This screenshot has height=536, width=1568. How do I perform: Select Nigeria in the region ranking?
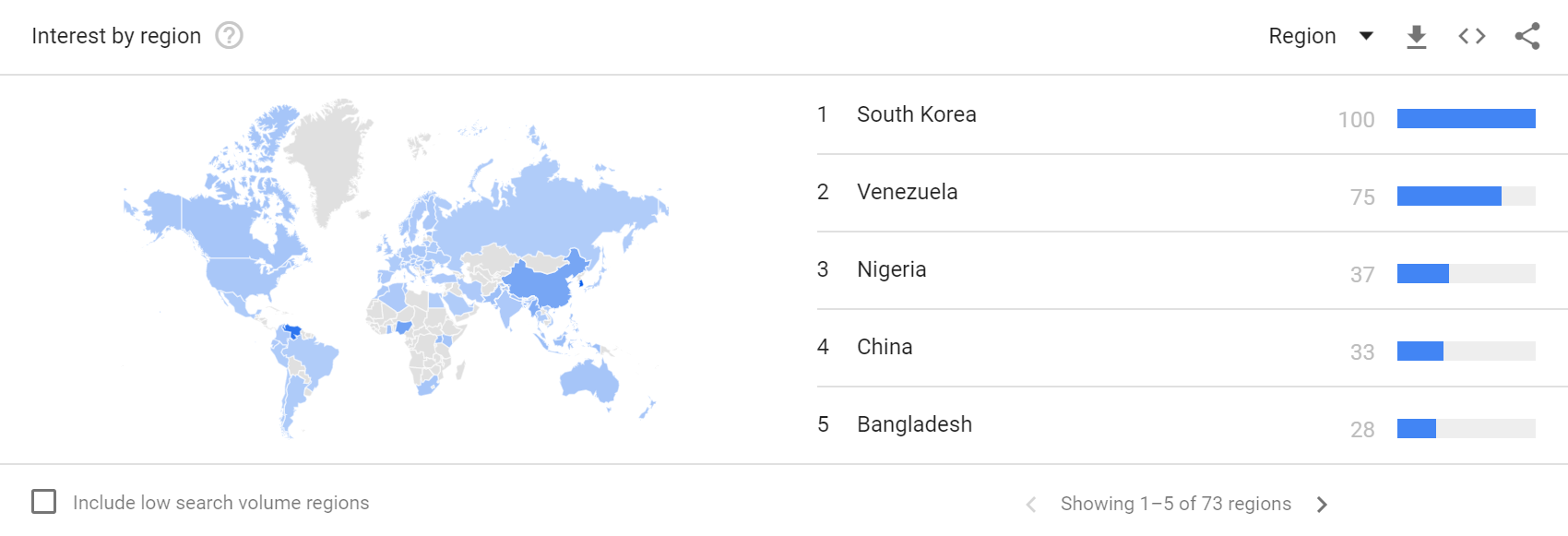click(891, 269)
